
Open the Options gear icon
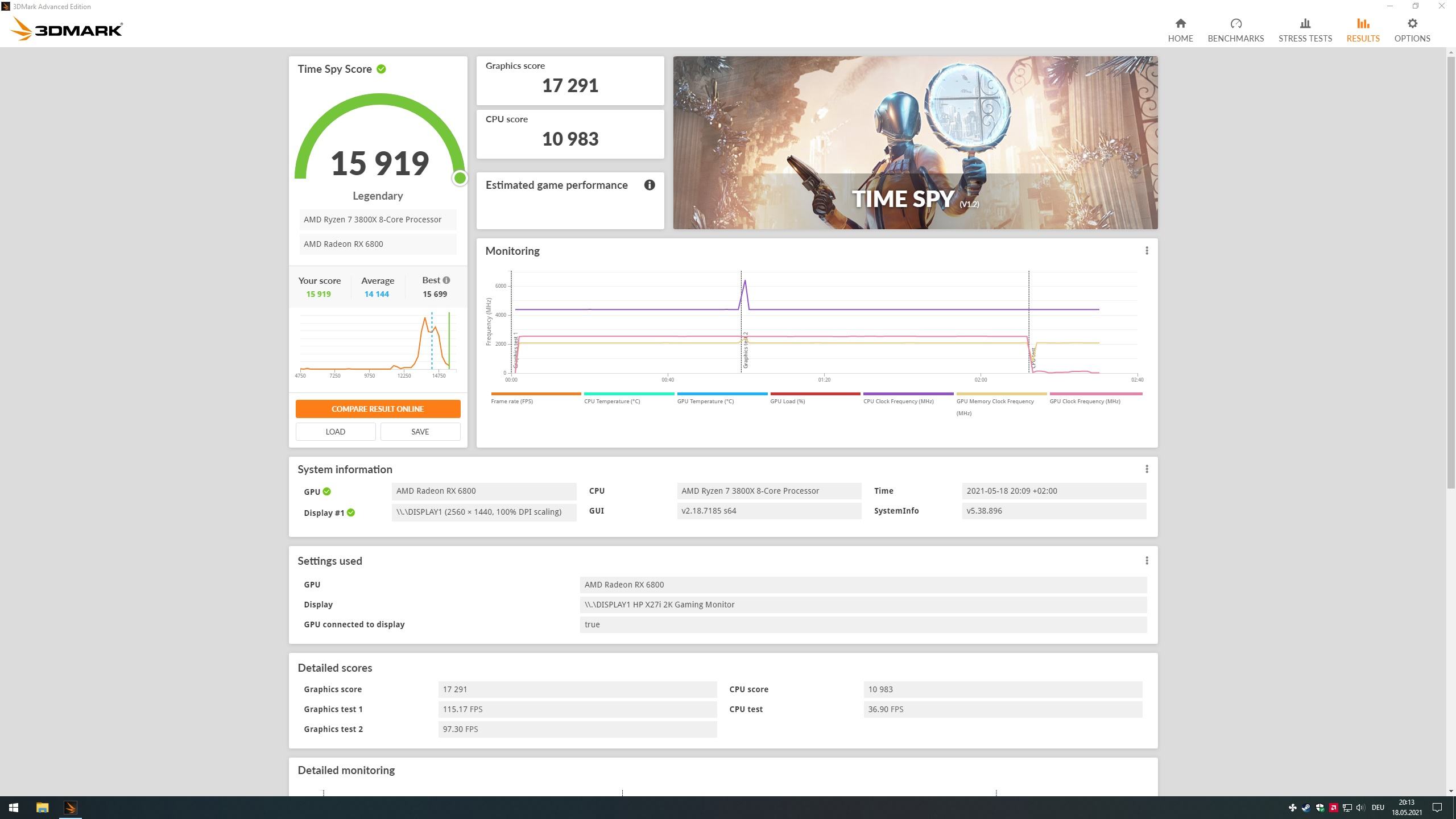(x=1412, y=24)
